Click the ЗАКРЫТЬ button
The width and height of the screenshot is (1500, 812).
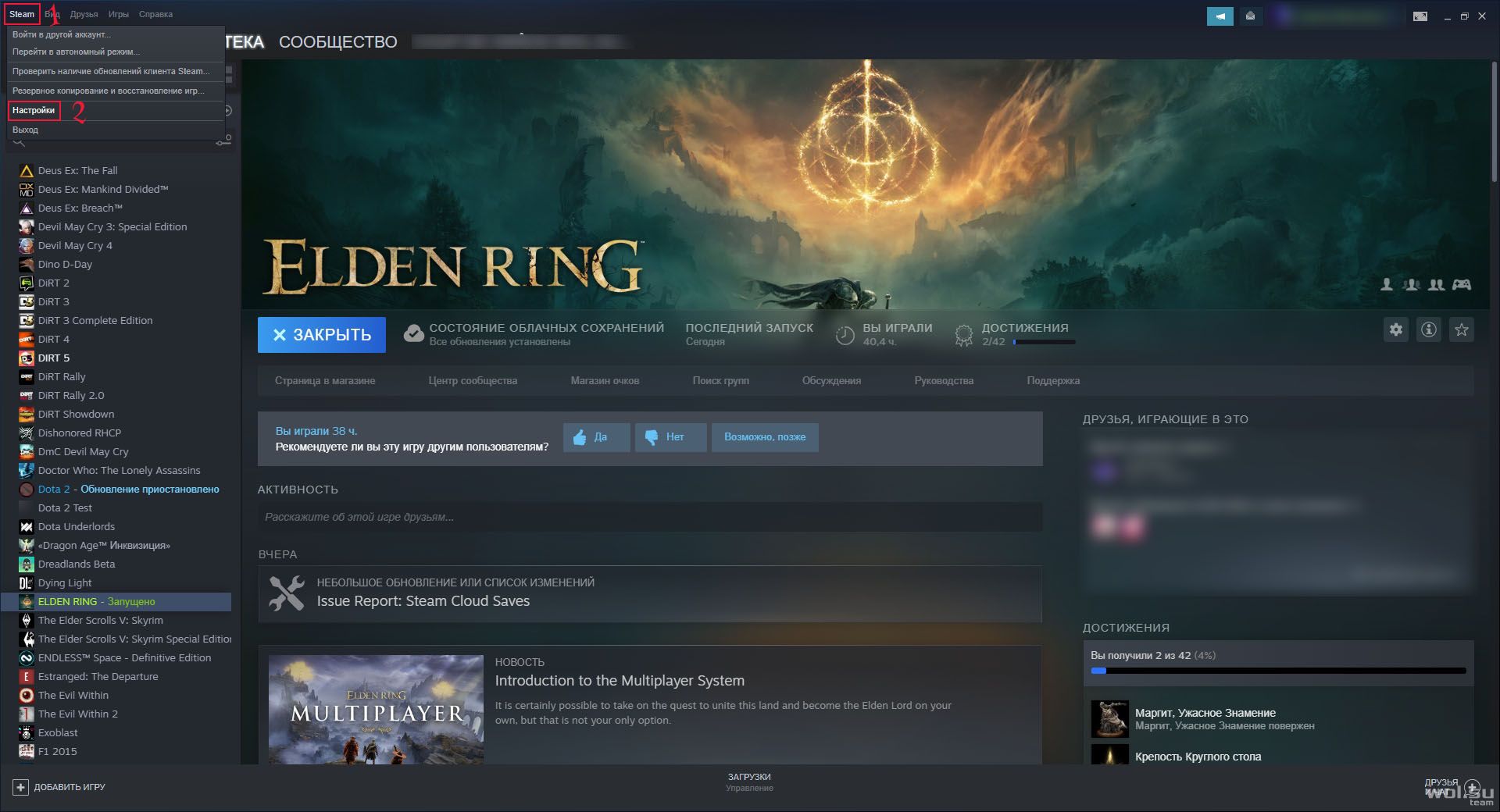tap(322, 335)
